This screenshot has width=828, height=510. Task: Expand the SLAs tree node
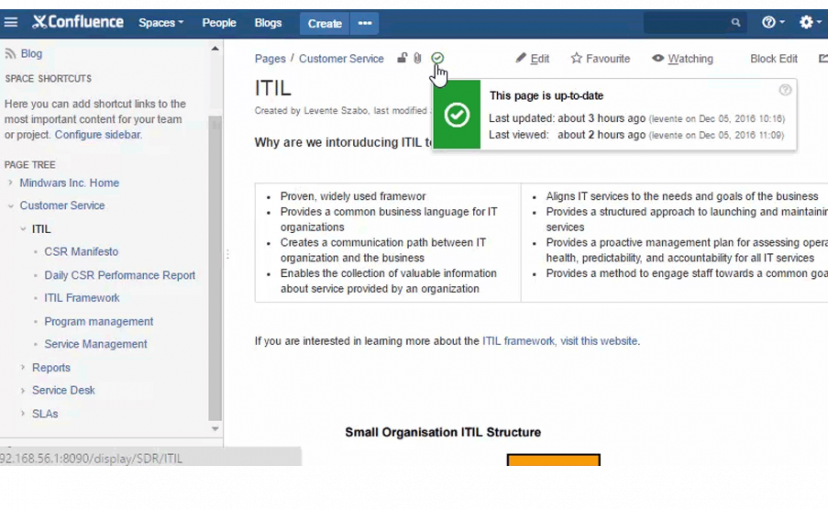tap(23, 413)
